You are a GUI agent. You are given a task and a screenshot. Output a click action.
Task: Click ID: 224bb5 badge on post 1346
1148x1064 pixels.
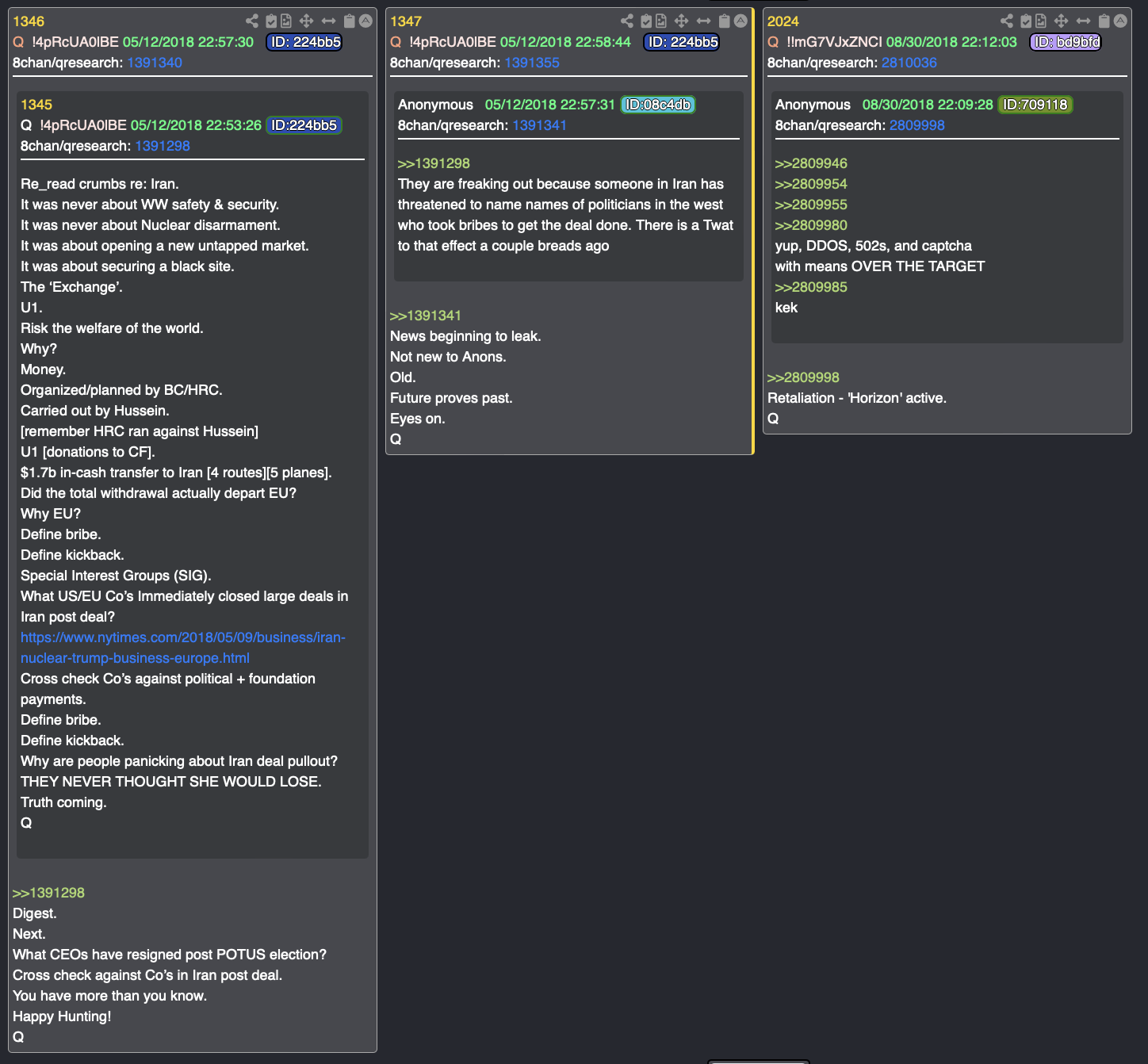tap(304, 42)
